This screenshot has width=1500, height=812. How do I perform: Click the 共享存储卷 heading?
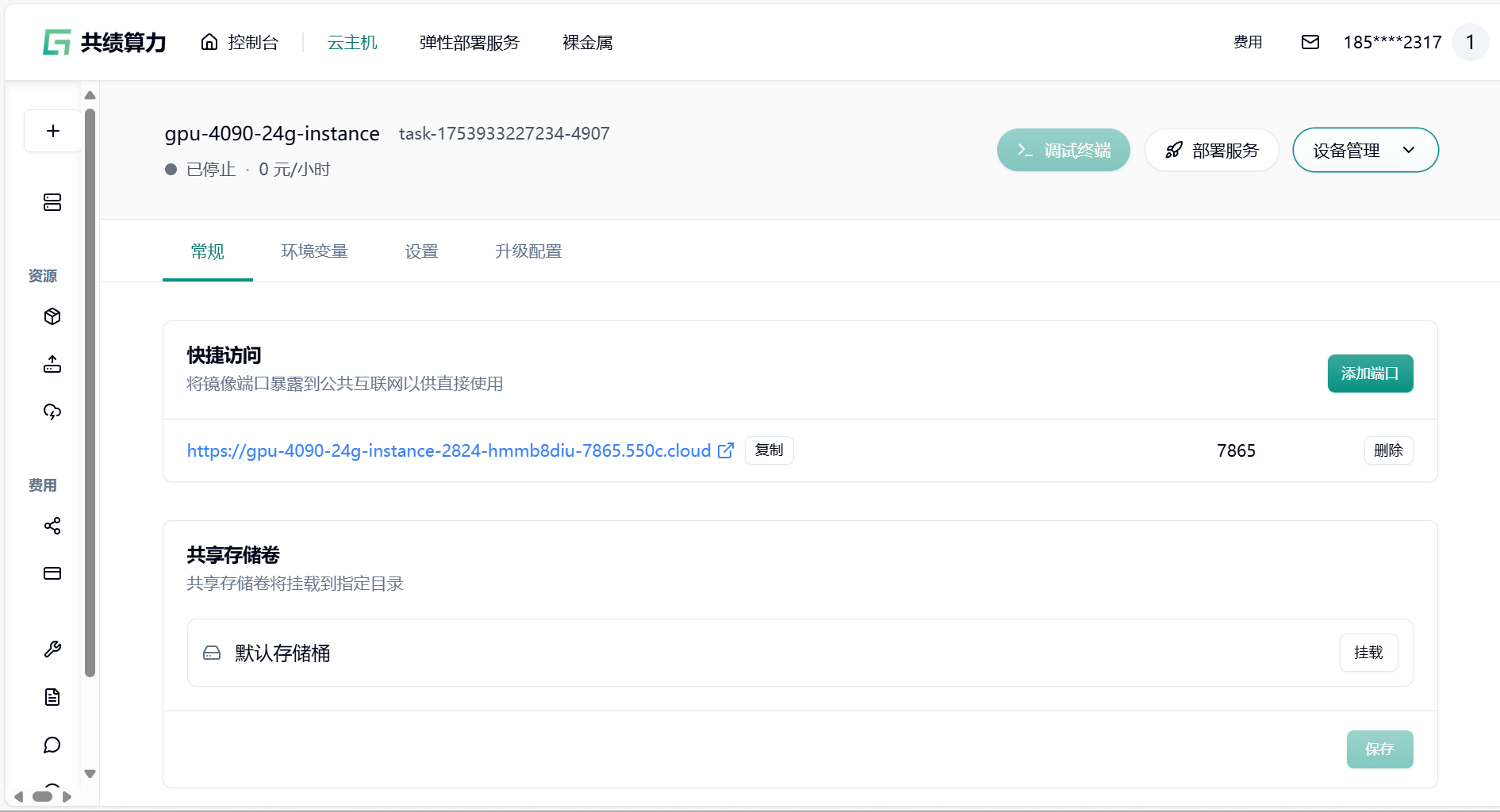click(x=233, y=555)
